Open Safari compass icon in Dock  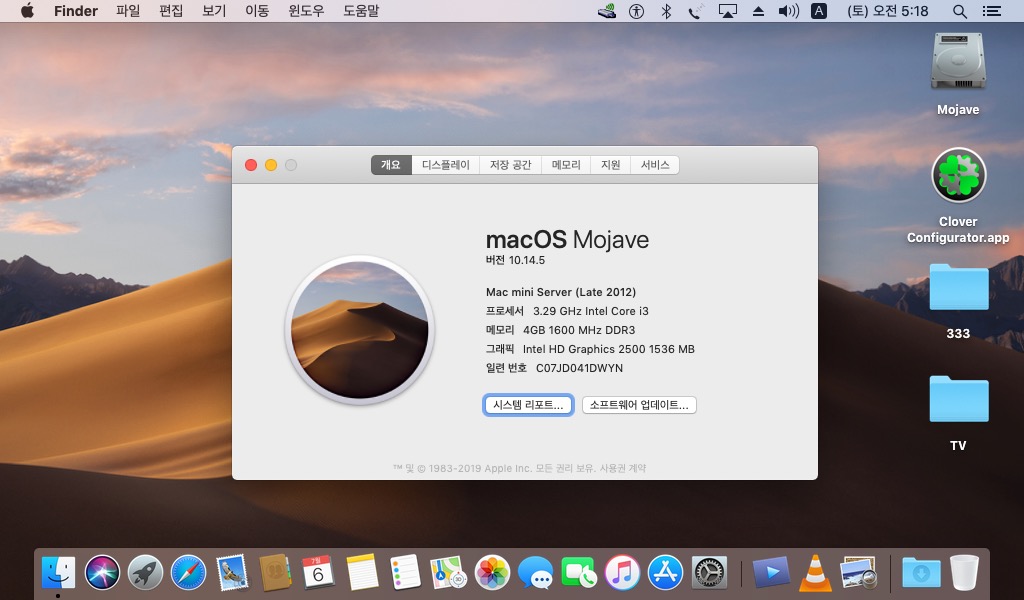pyautogui.click(x=188, y=573)
